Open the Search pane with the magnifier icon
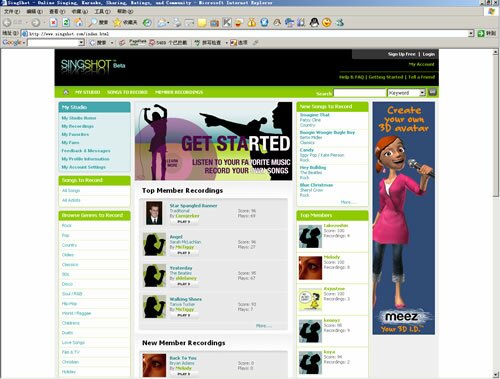The height and width of the screenshot is (379, 500). [92, 23]
